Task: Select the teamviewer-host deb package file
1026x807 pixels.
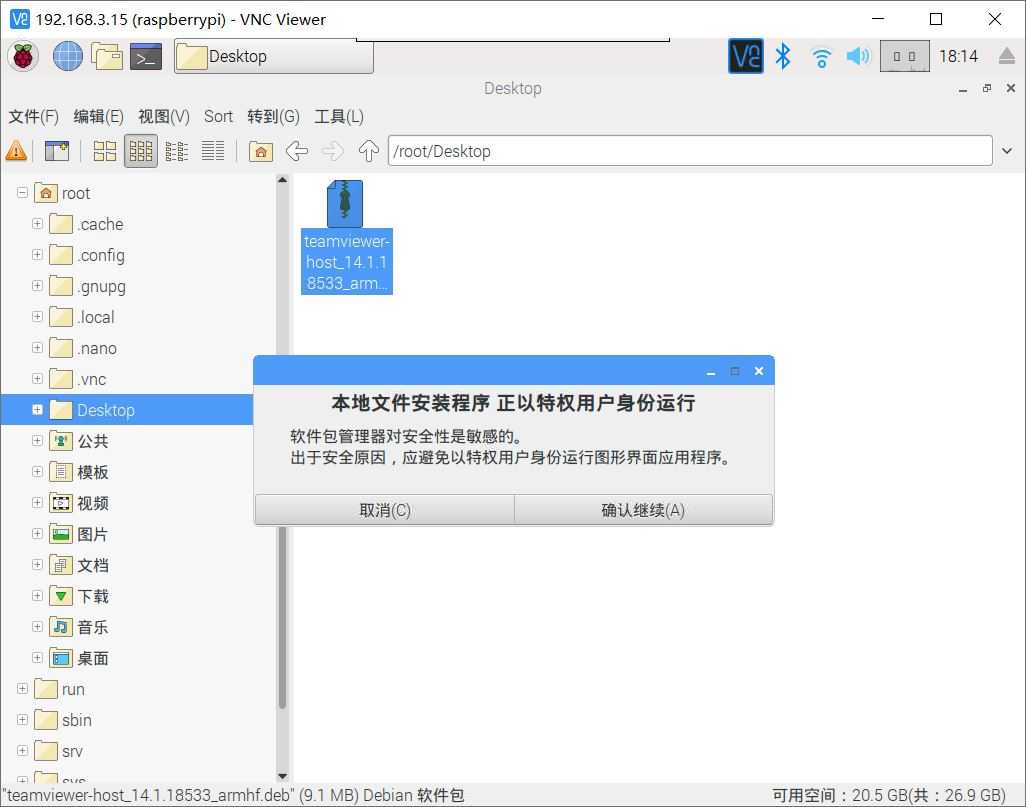Action: (x=346, y=237)
